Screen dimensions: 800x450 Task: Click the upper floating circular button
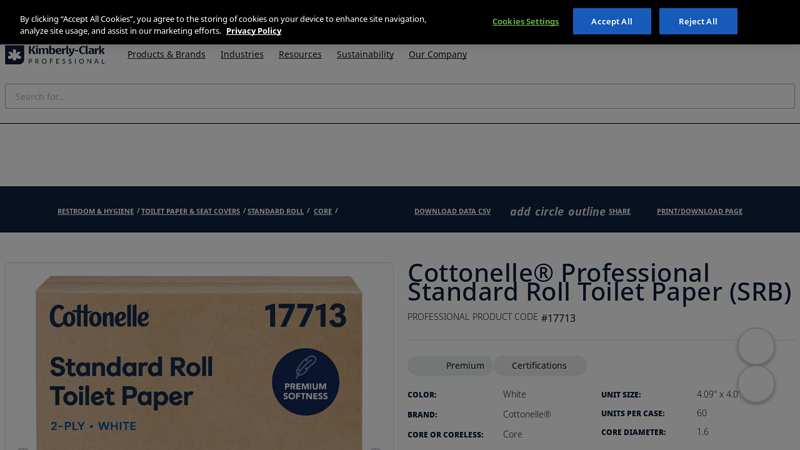pos(756,347)
